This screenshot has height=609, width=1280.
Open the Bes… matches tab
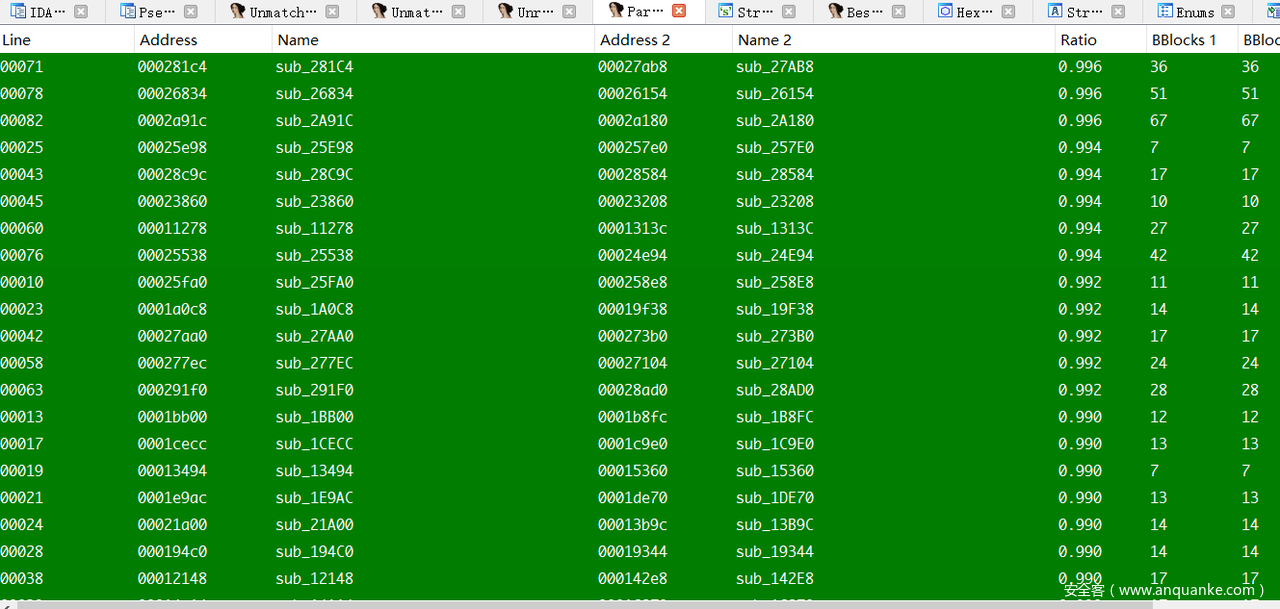tap(858, 12)
